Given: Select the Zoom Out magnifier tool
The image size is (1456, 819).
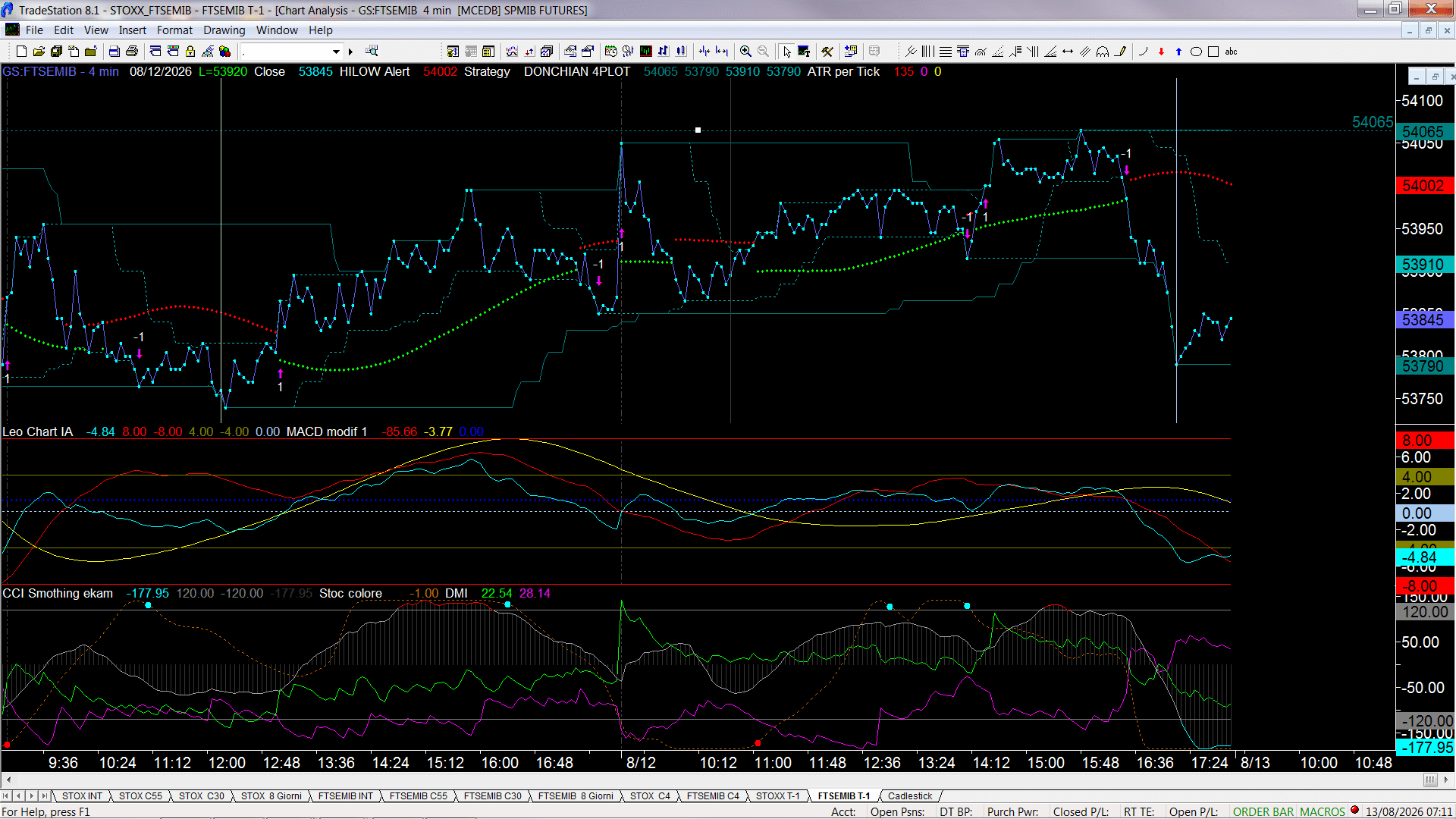Looking at the screenshot, I should [764, 52].
